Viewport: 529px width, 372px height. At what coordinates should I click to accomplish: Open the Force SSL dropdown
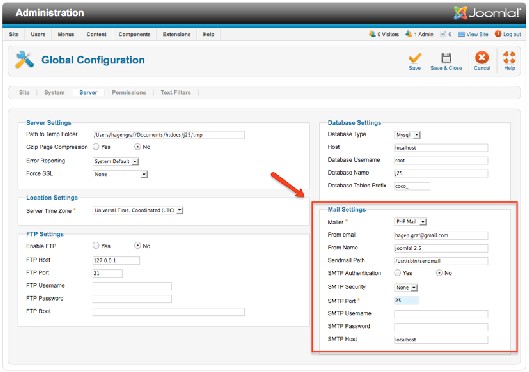120,174
